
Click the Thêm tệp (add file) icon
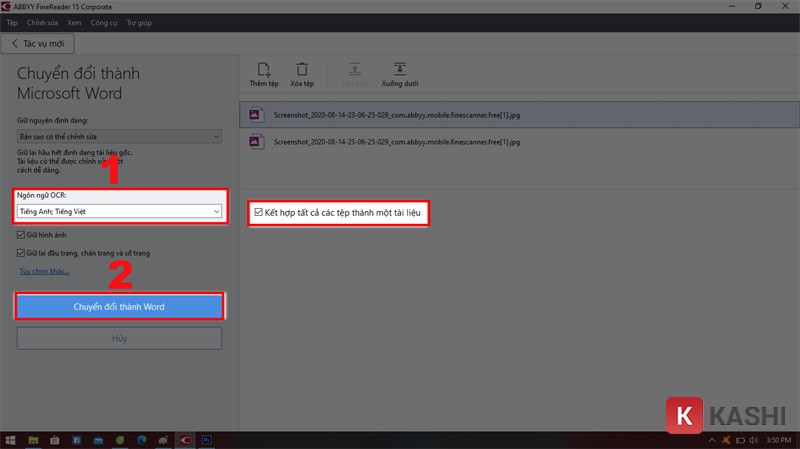pyautogui.click(x=264, y=70)
